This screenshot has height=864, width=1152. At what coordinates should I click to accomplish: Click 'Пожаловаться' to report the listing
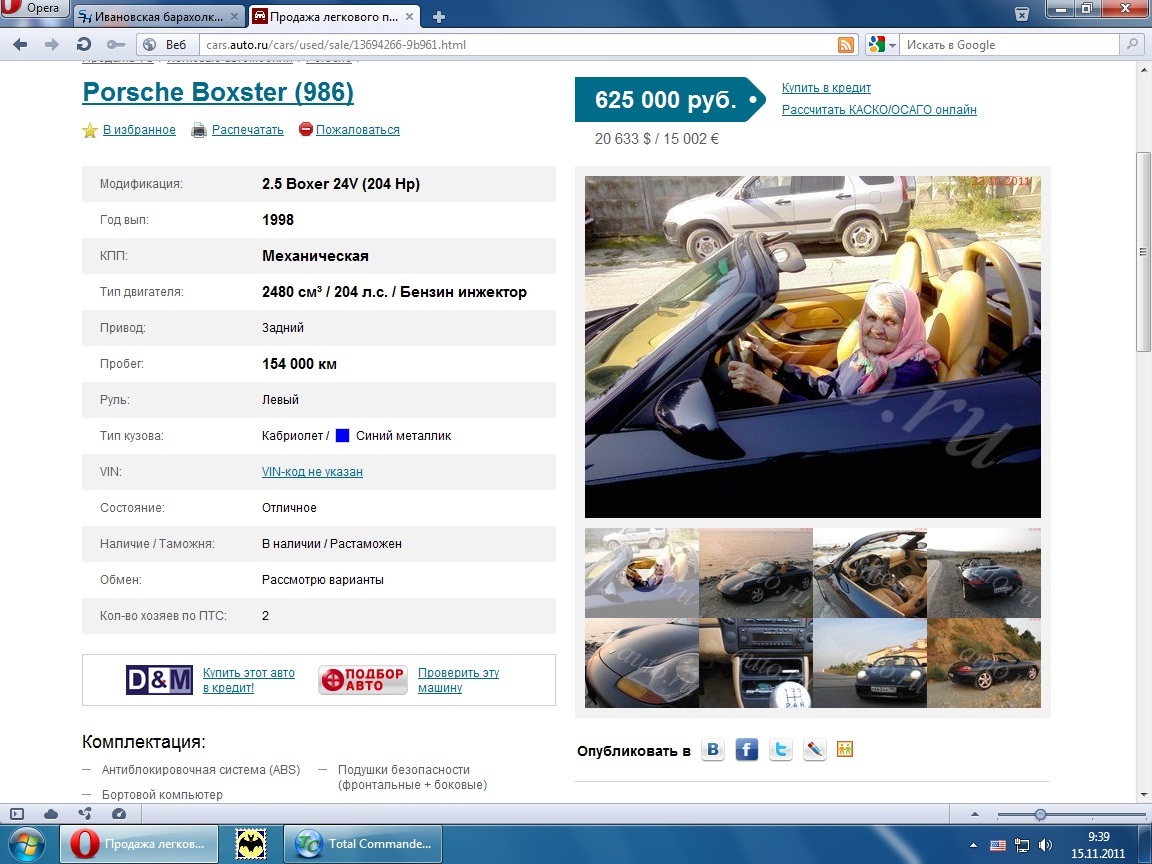pyautogui.click(x=357, y=130)
